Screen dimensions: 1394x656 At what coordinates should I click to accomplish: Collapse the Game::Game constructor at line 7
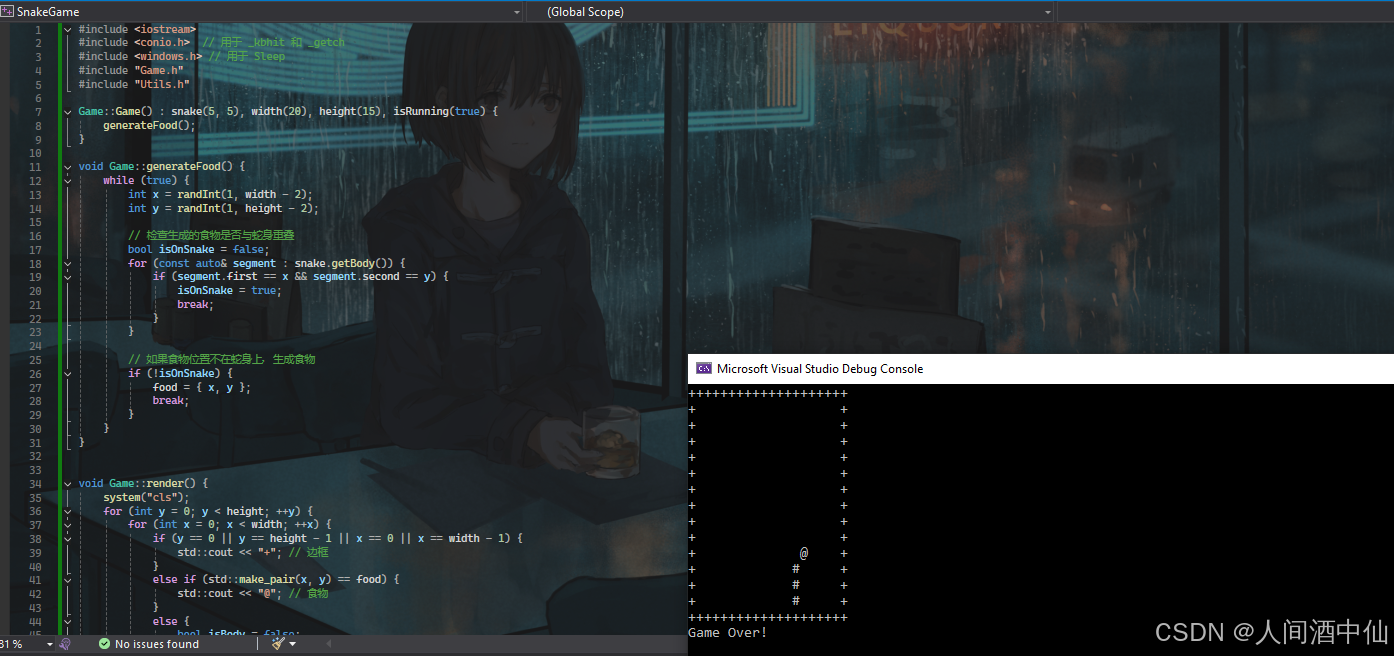pos(67,111)
